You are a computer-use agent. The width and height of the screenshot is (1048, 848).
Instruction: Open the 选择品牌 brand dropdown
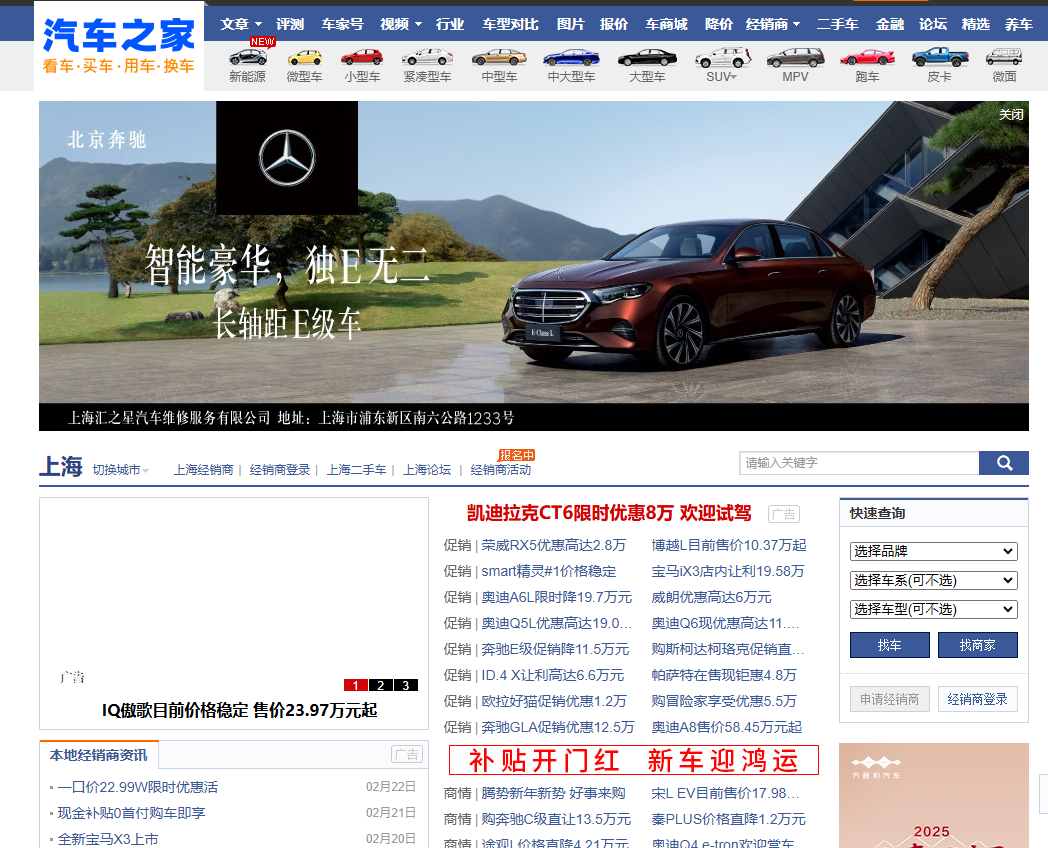[933, 551]
